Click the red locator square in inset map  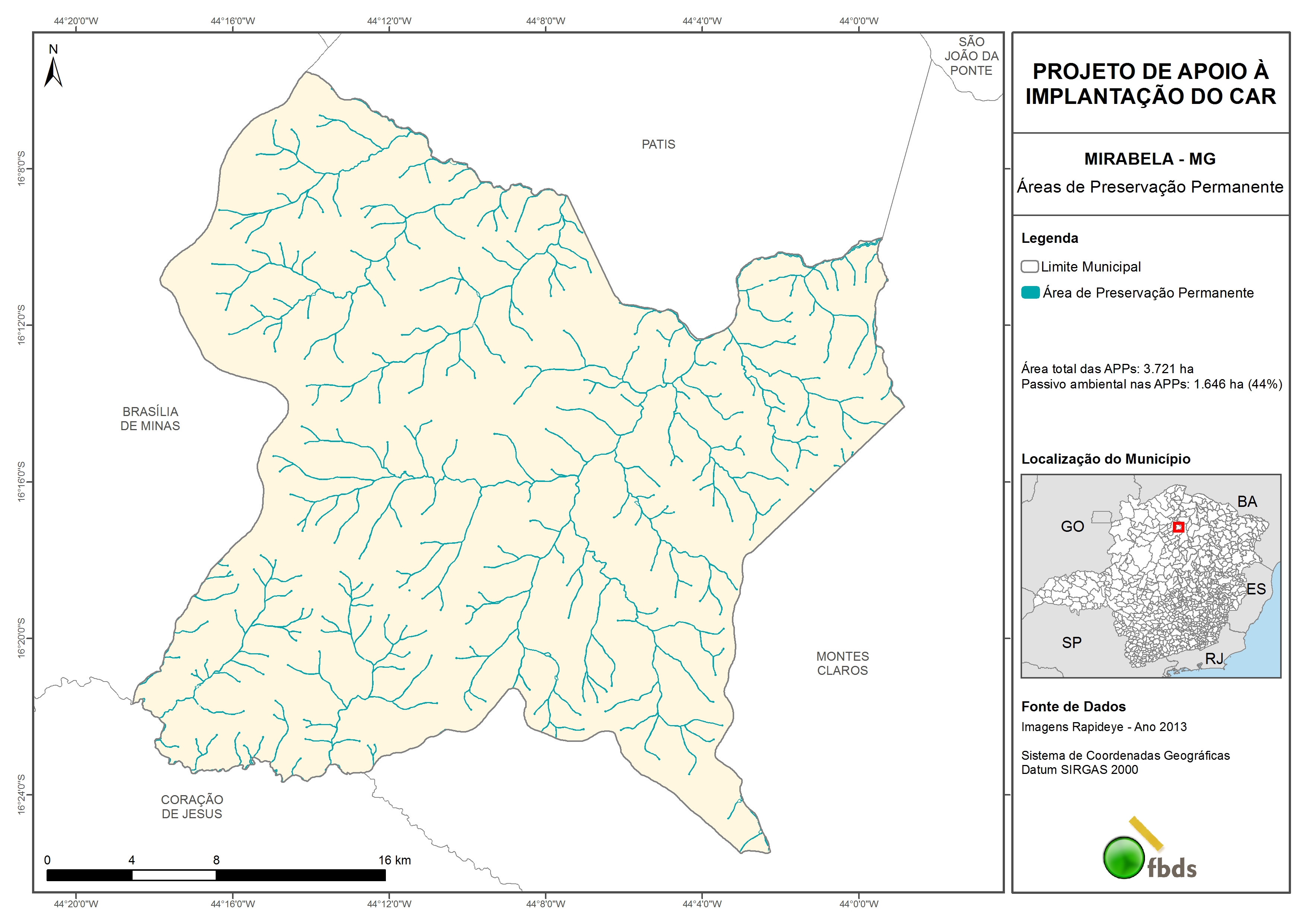click(x=1178, y=527)
